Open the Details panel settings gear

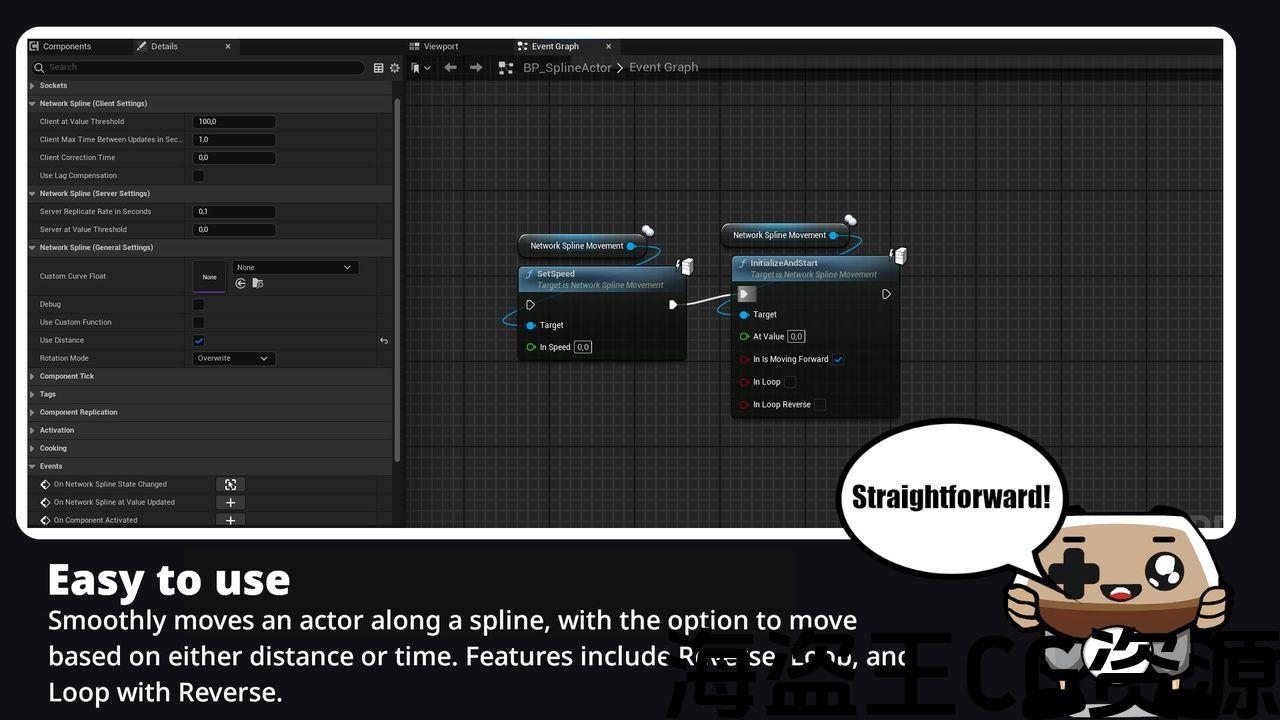[x=394, y=68]
